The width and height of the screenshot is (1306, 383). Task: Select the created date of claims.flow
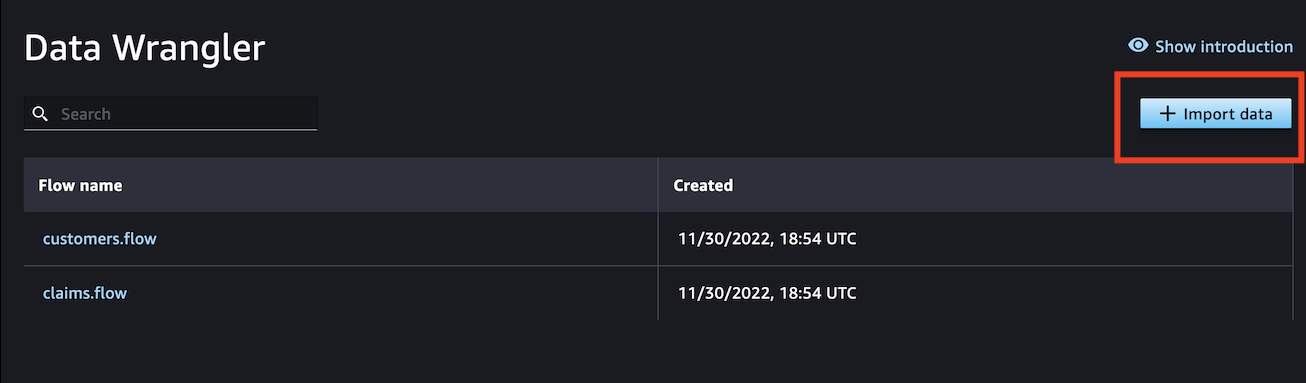coord(767,293)
